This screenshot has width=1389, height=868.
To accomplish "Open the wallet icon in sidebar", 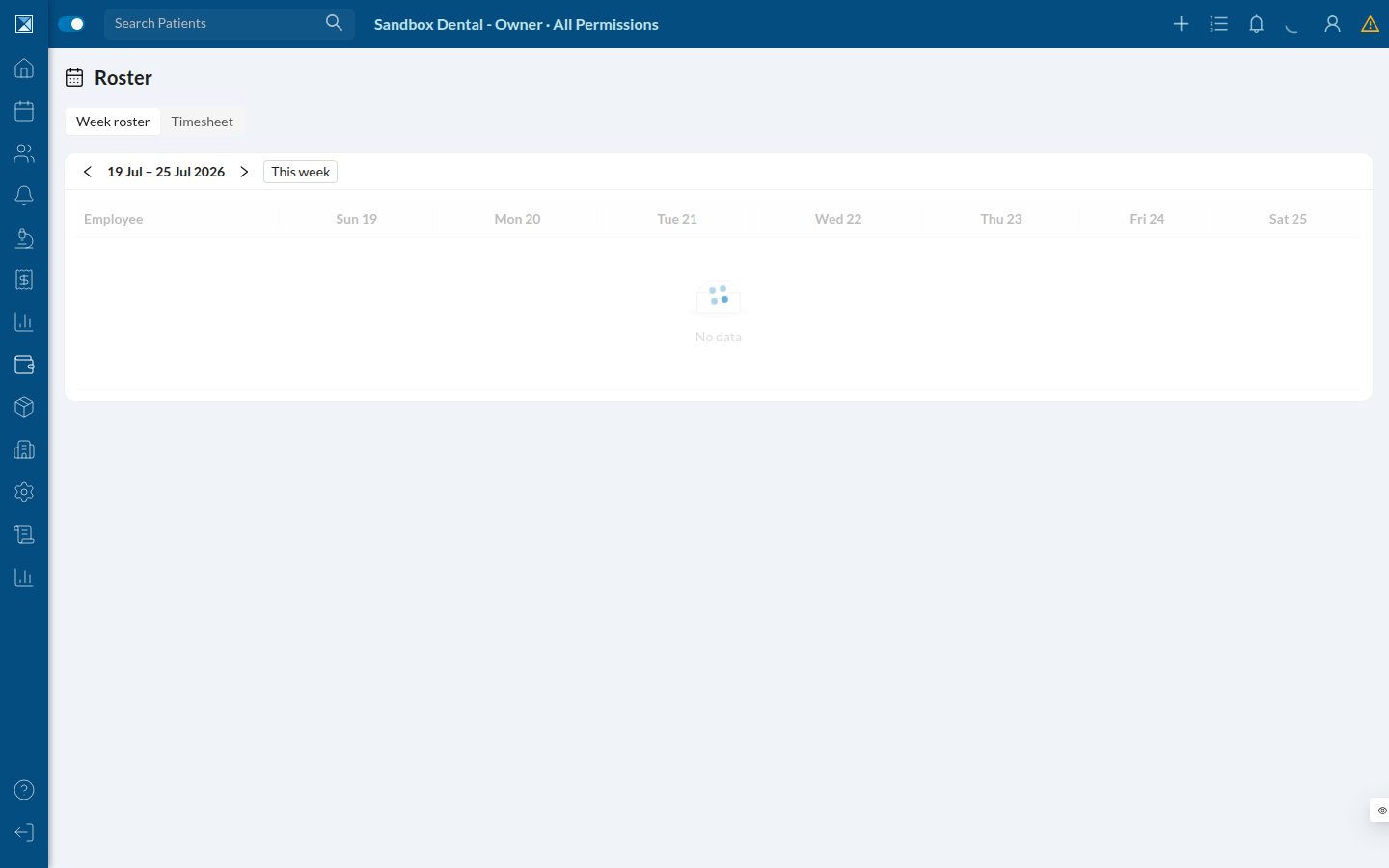I will coord(24,365).
